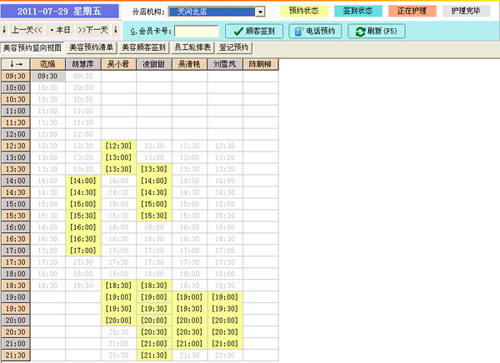Viewport: 500px width, 363px height.
Task: Click the free 16:00 slot under 刘雪凤
Action: click(225, 227)
